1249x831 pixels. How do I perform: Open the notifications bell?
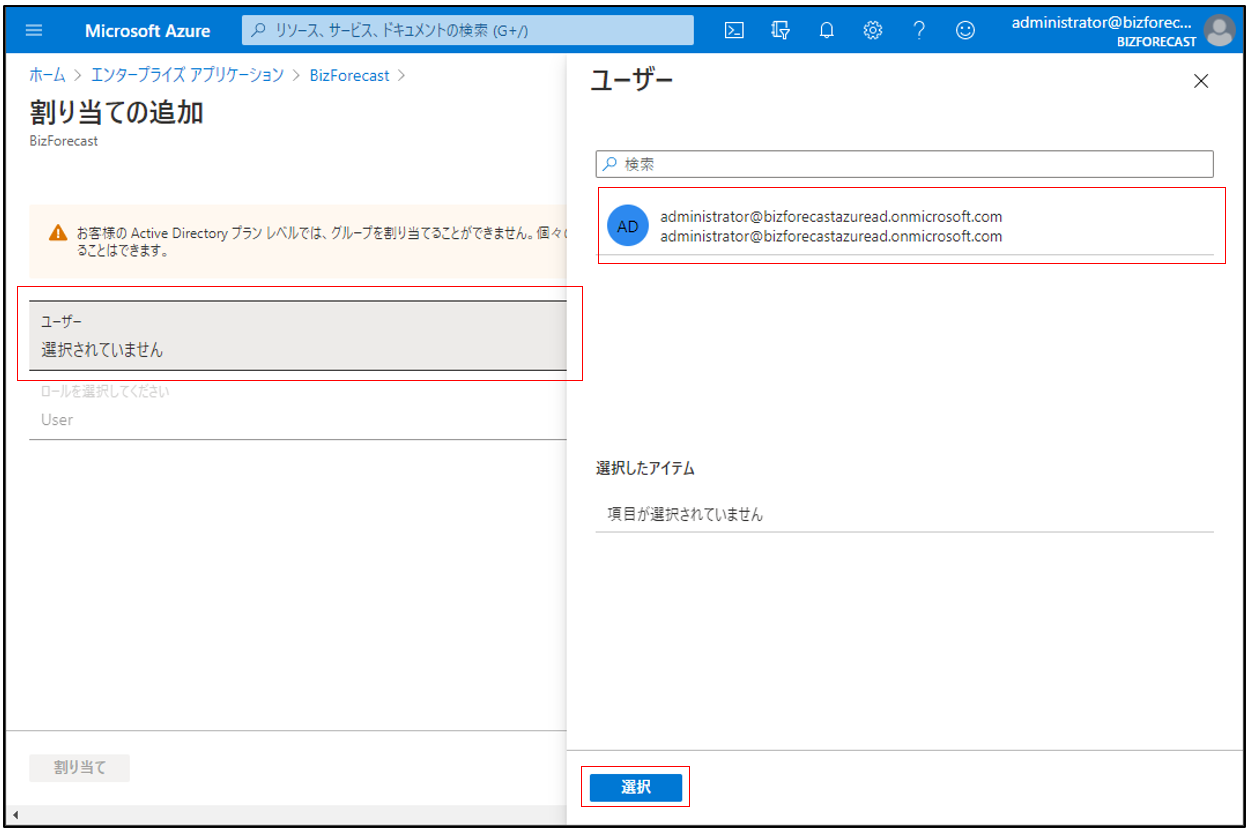pos(826,30)
